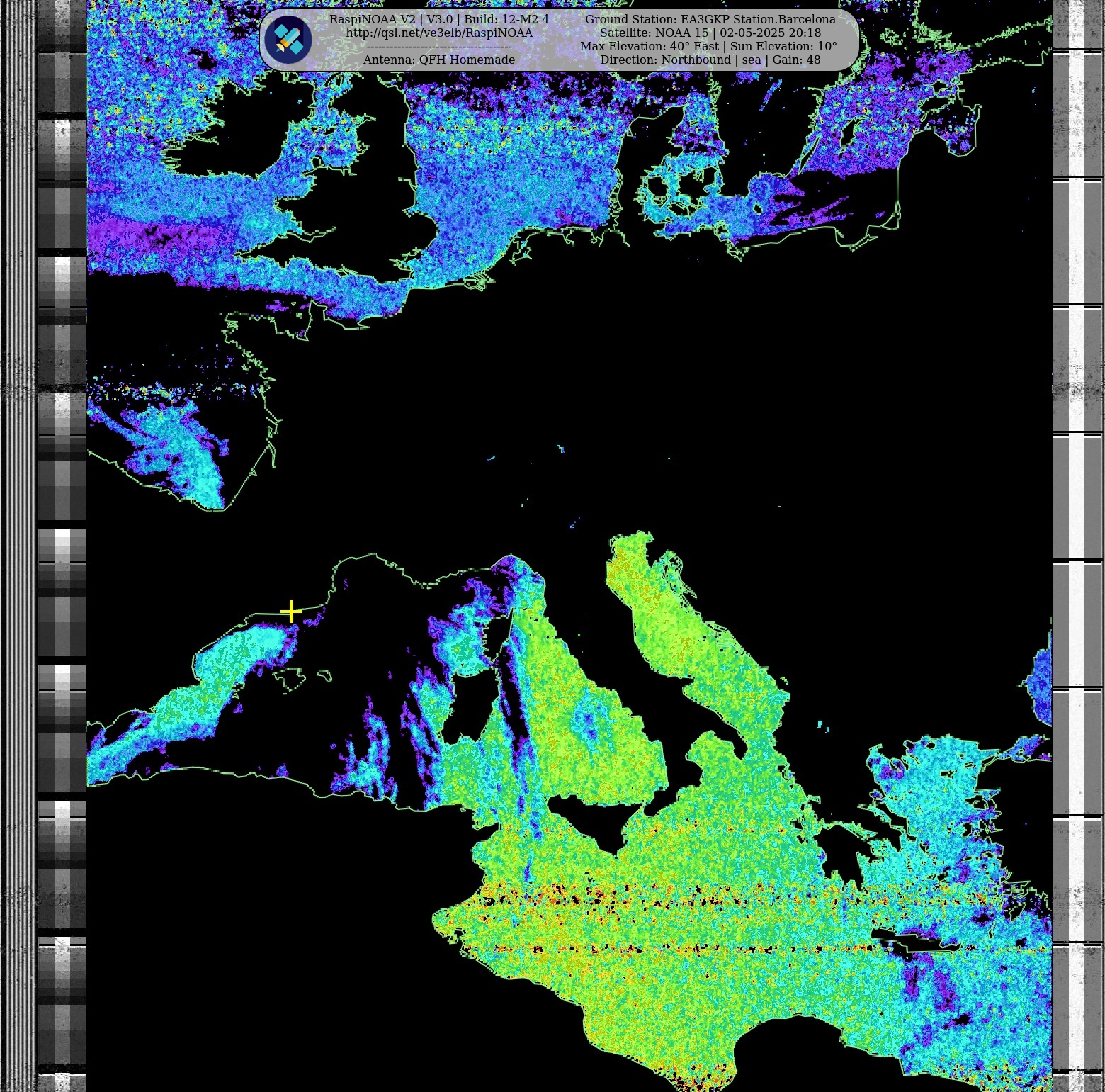1105x1092 pixels.
Task: Click the yellow cross ground station marker
Action: (x=291, y=611)
